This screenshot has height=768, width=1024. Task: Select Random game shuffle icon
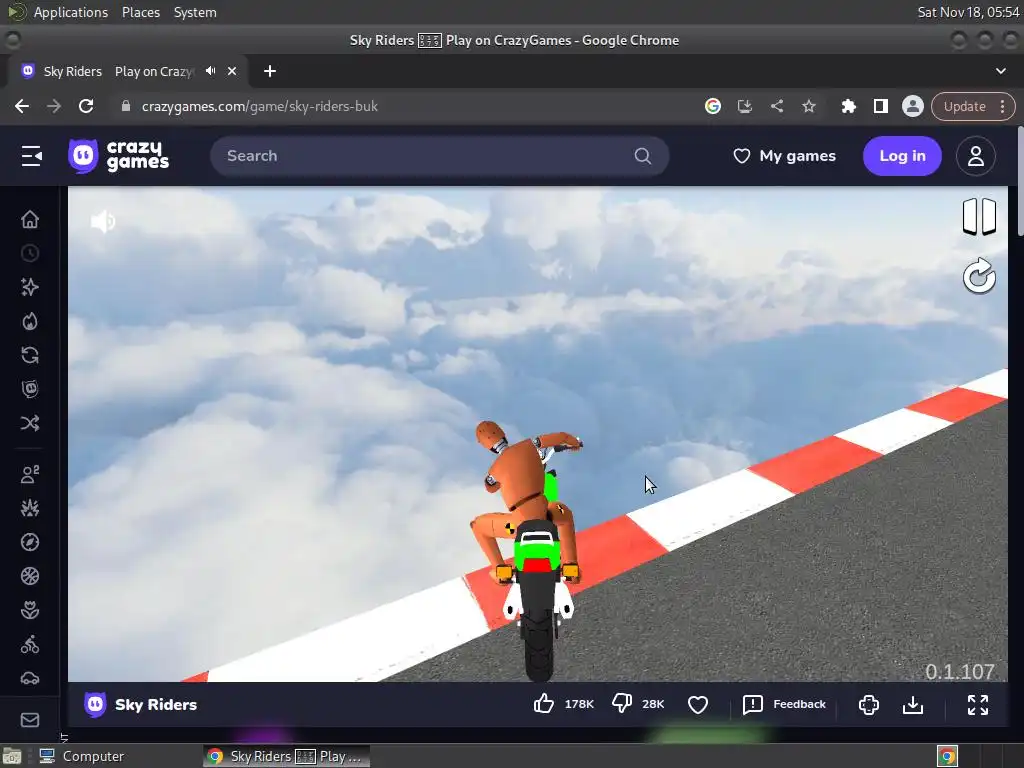click(30, 423)
